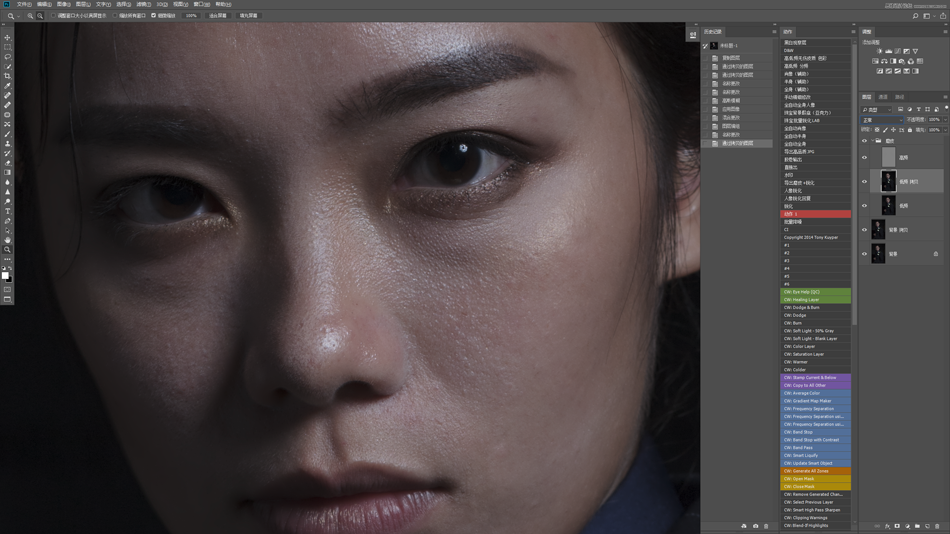
Task: Open the Edit menu
Action: coord(44,4)
